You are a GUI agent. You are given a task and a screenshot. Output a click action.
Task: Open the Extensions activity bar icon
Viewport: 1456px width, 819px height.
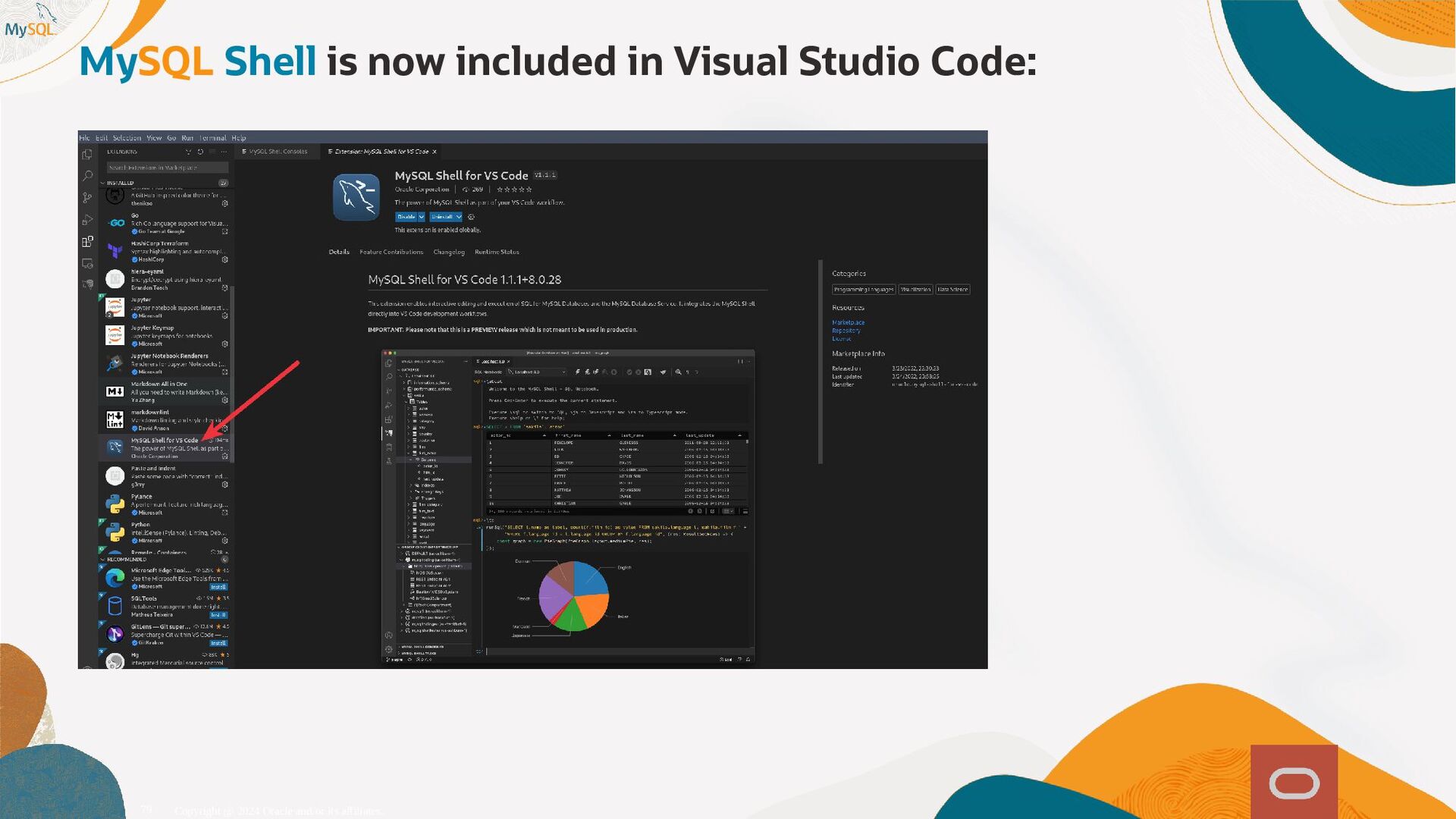[87, 242]
